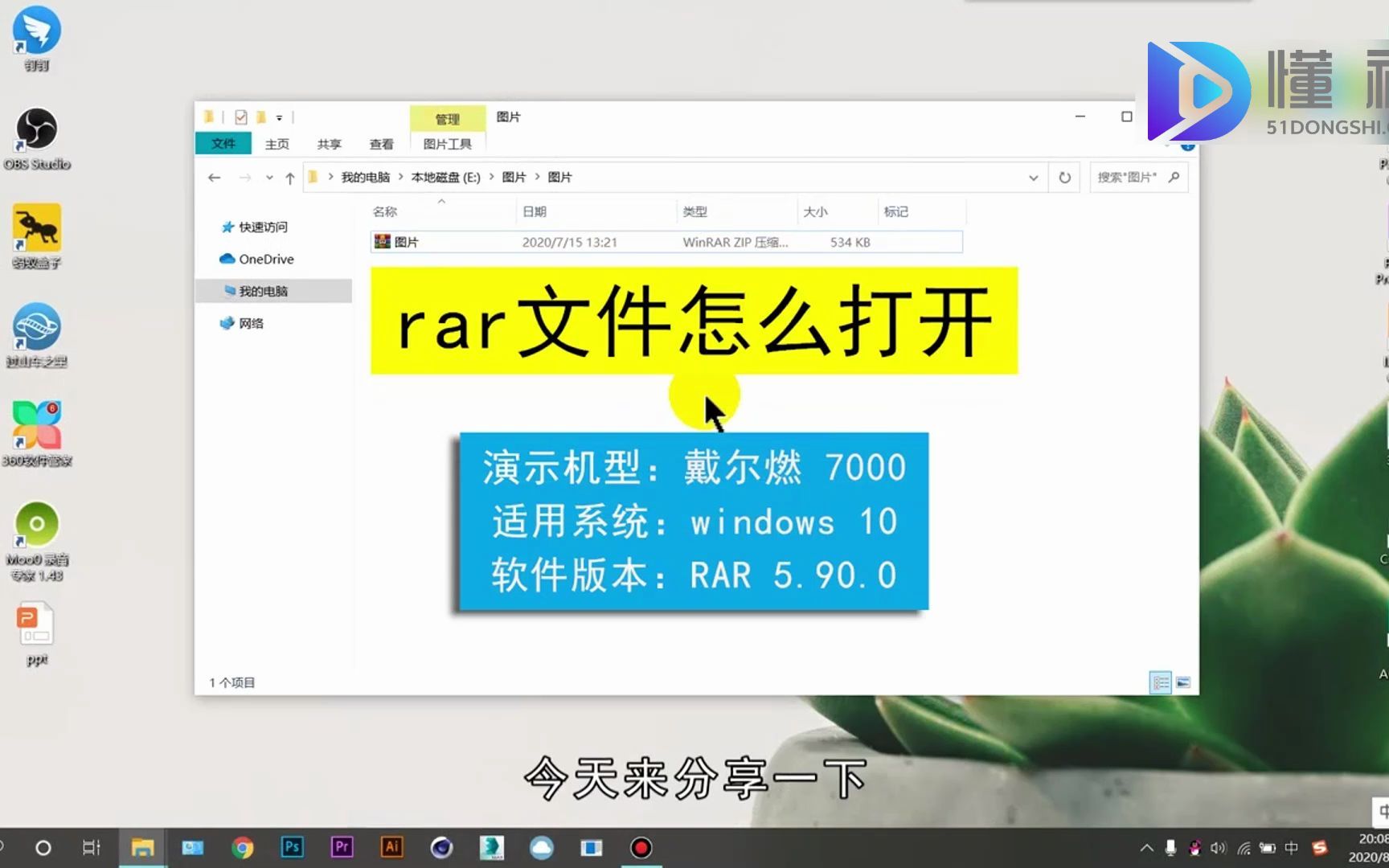Open the cloud app icon on the taskbar

tap(542, 848)
